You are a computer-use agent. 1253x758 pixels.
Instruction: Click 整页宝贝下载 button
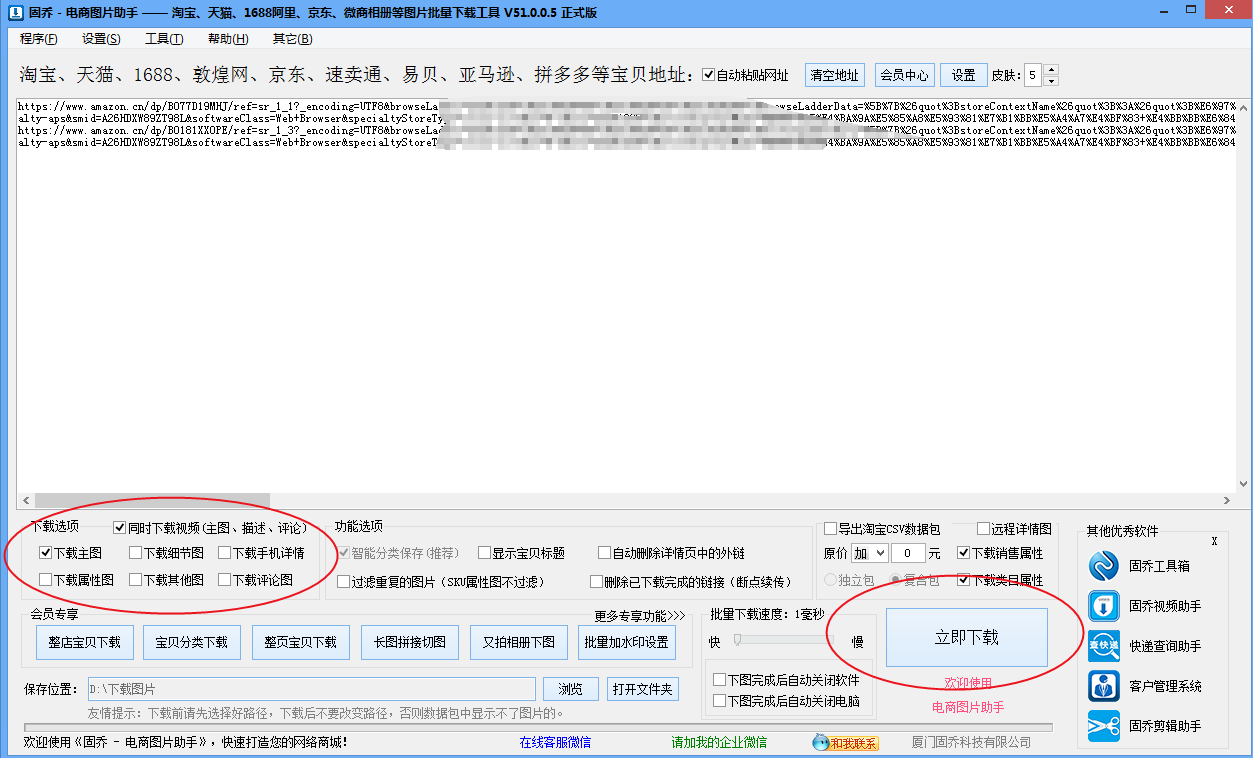click(300, 642)
